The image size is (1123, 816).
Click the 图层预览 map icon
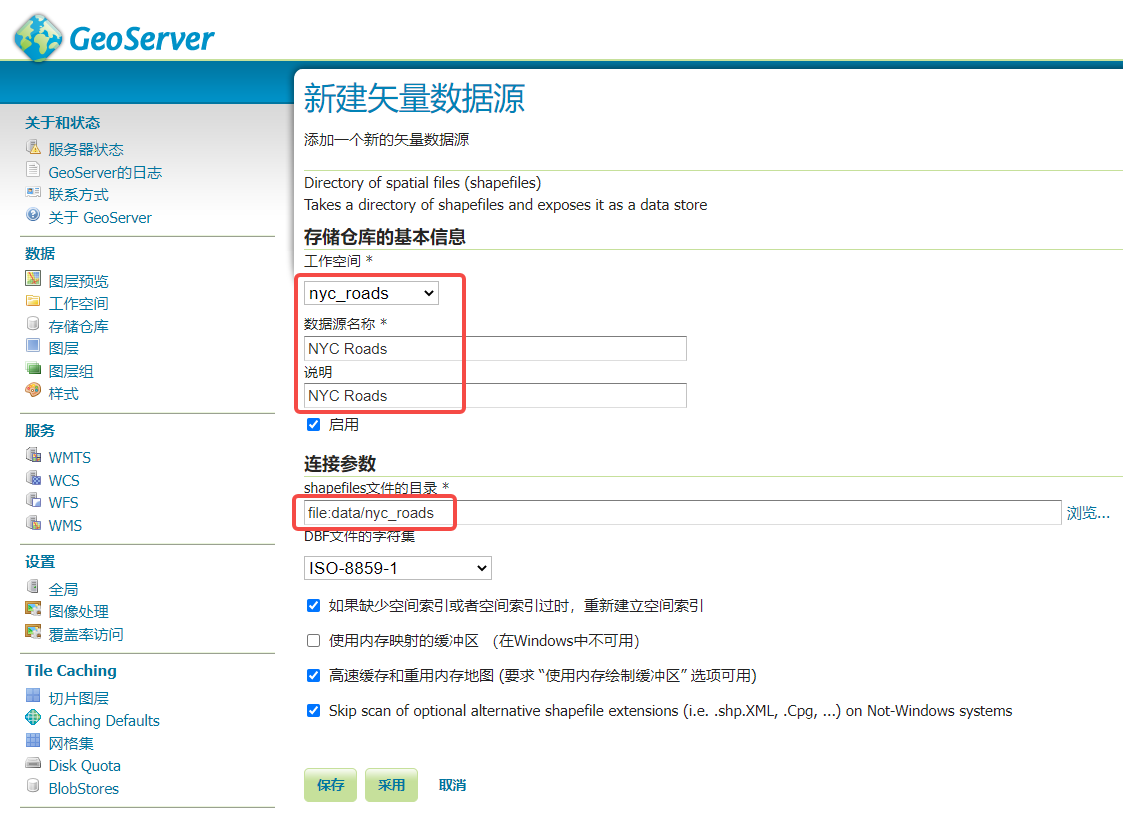click(33, 278)
